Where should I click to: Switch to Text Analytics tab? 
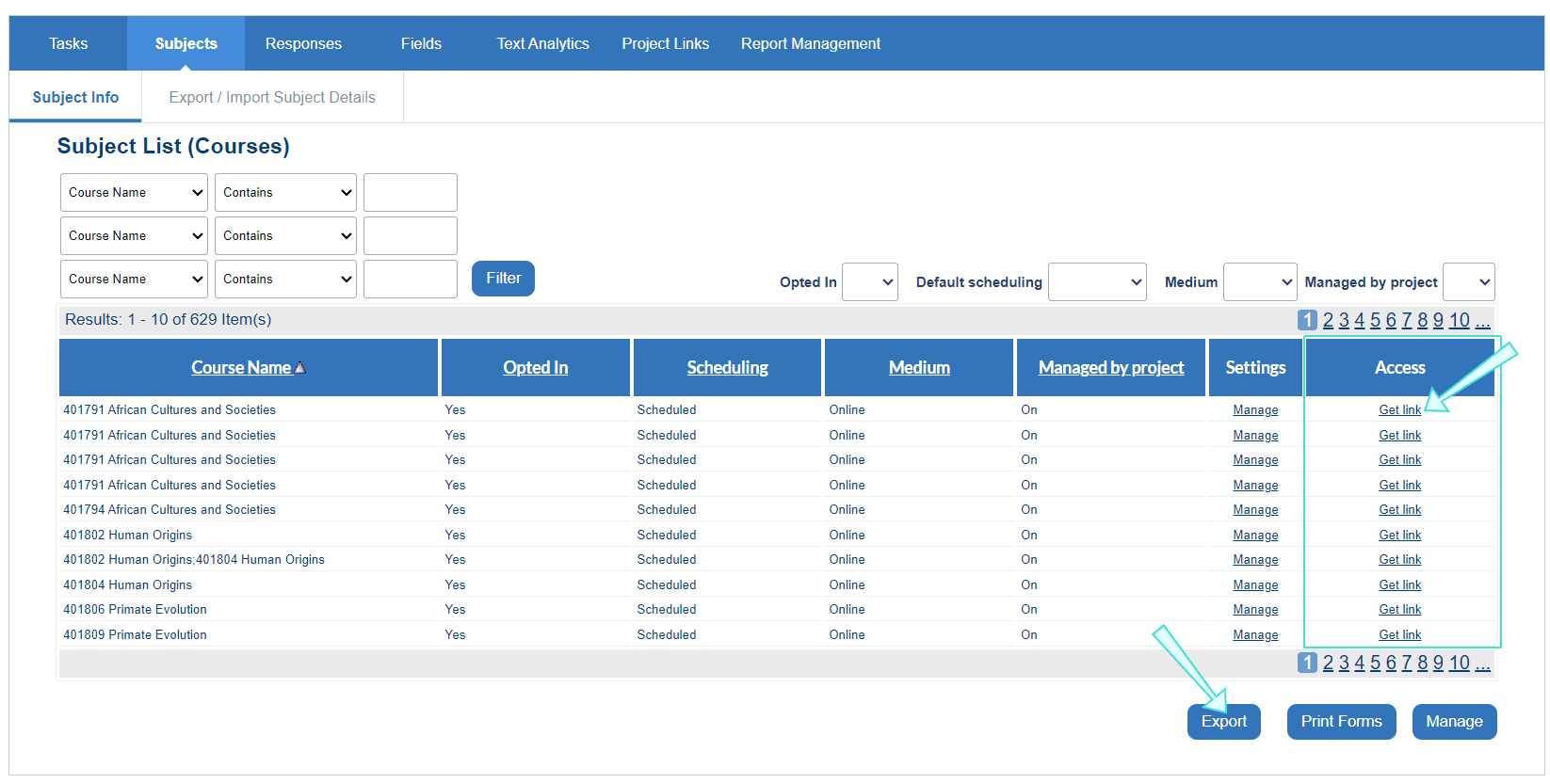(542, 43)
